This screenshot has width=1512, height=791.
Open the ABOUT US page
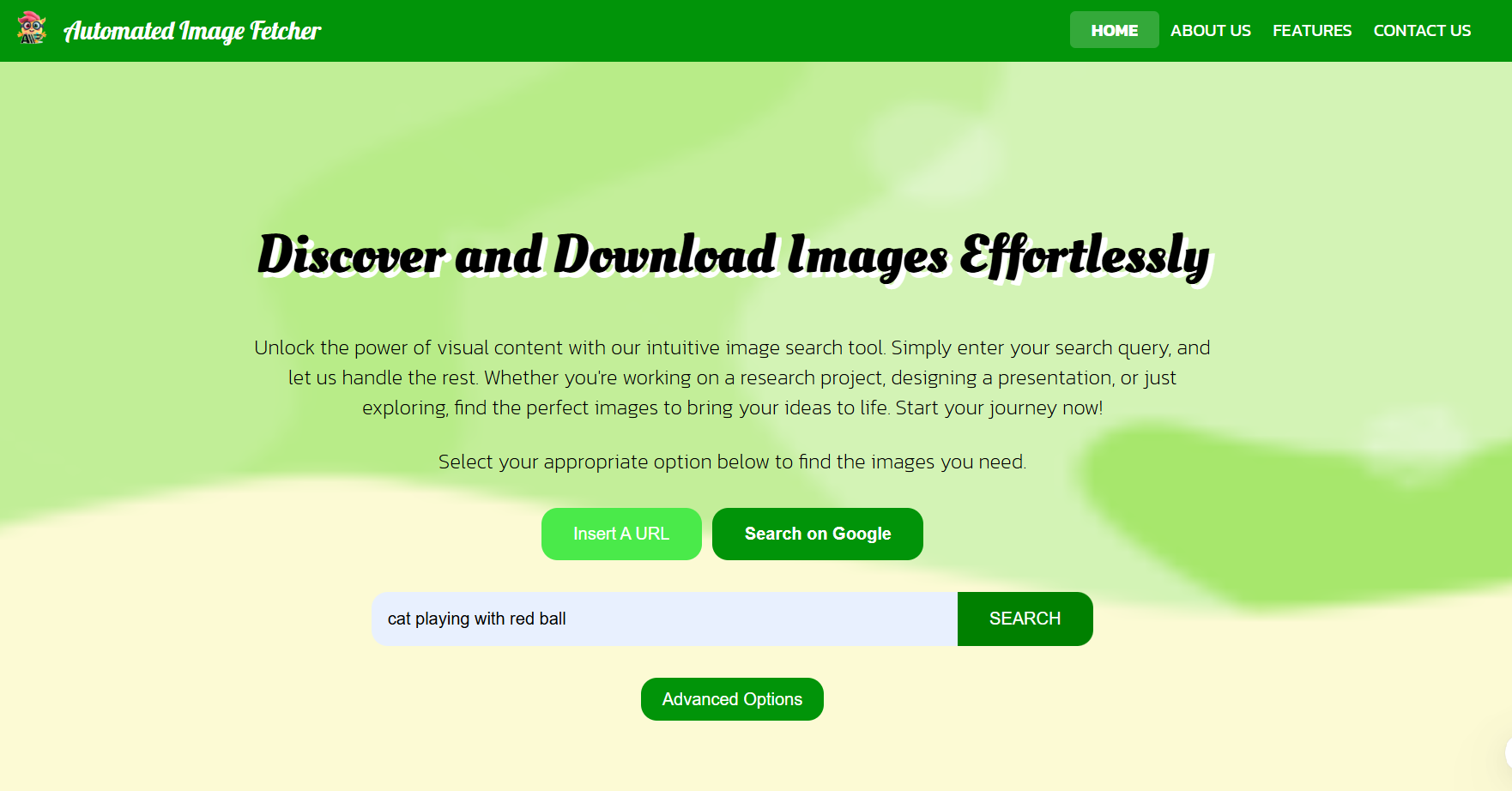pyautogui.click(x=1210, y=29)
